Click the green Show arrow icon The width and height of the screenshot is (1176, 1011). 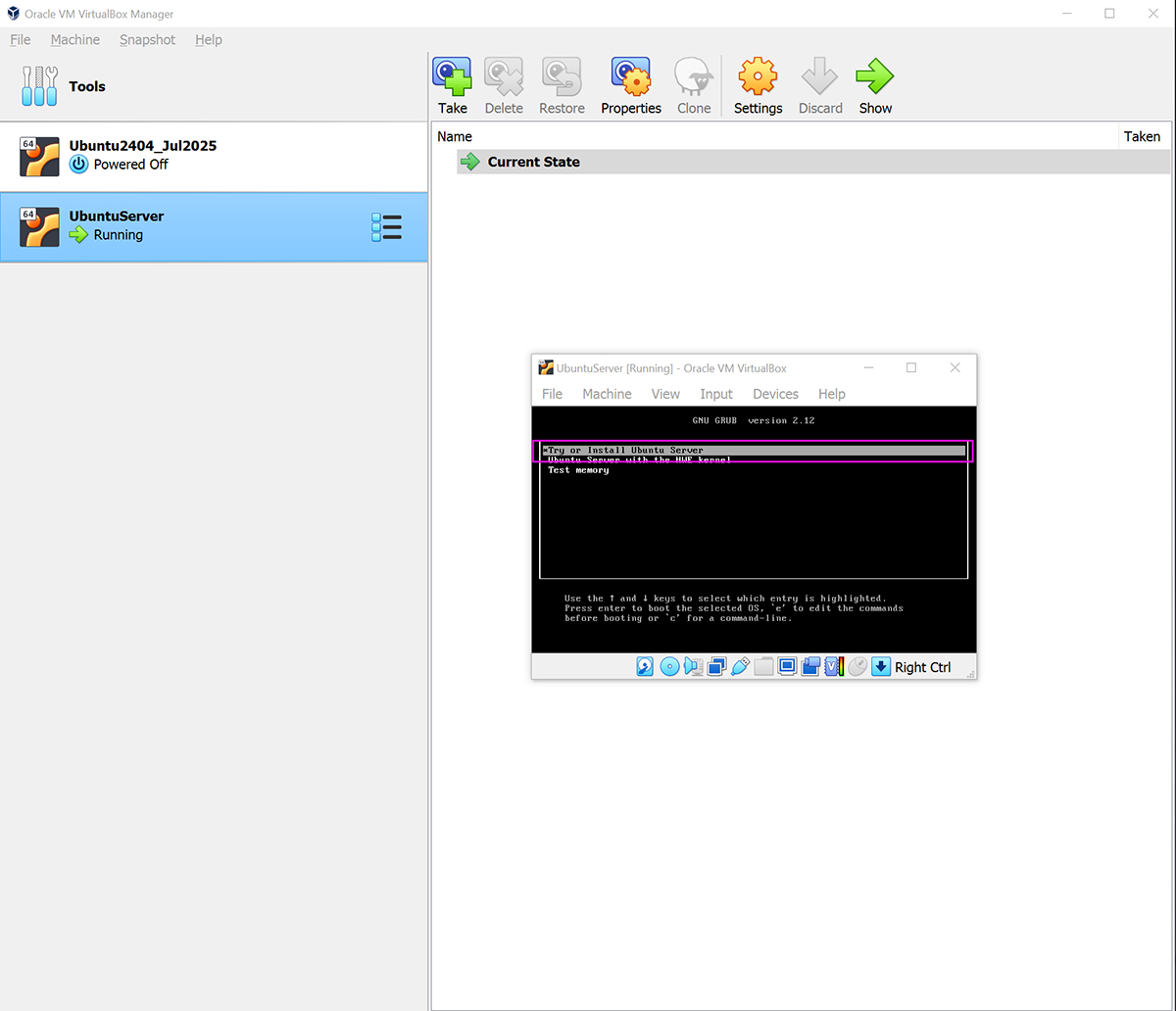(875, 75)
